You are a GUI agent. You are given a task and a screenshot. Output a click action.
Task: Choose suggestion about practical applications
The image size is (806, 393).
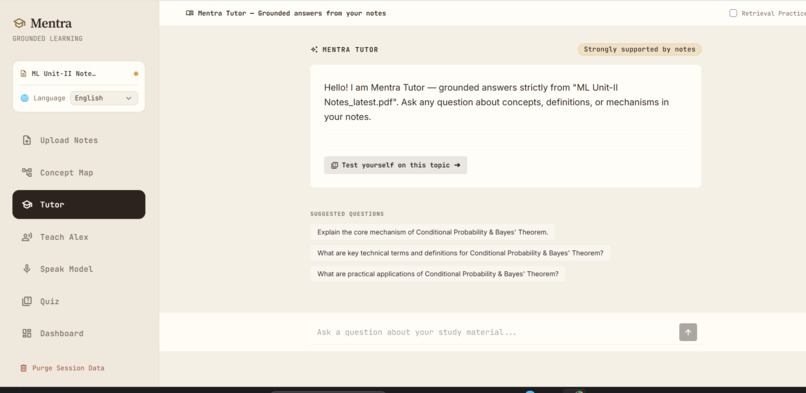point(437,274)
